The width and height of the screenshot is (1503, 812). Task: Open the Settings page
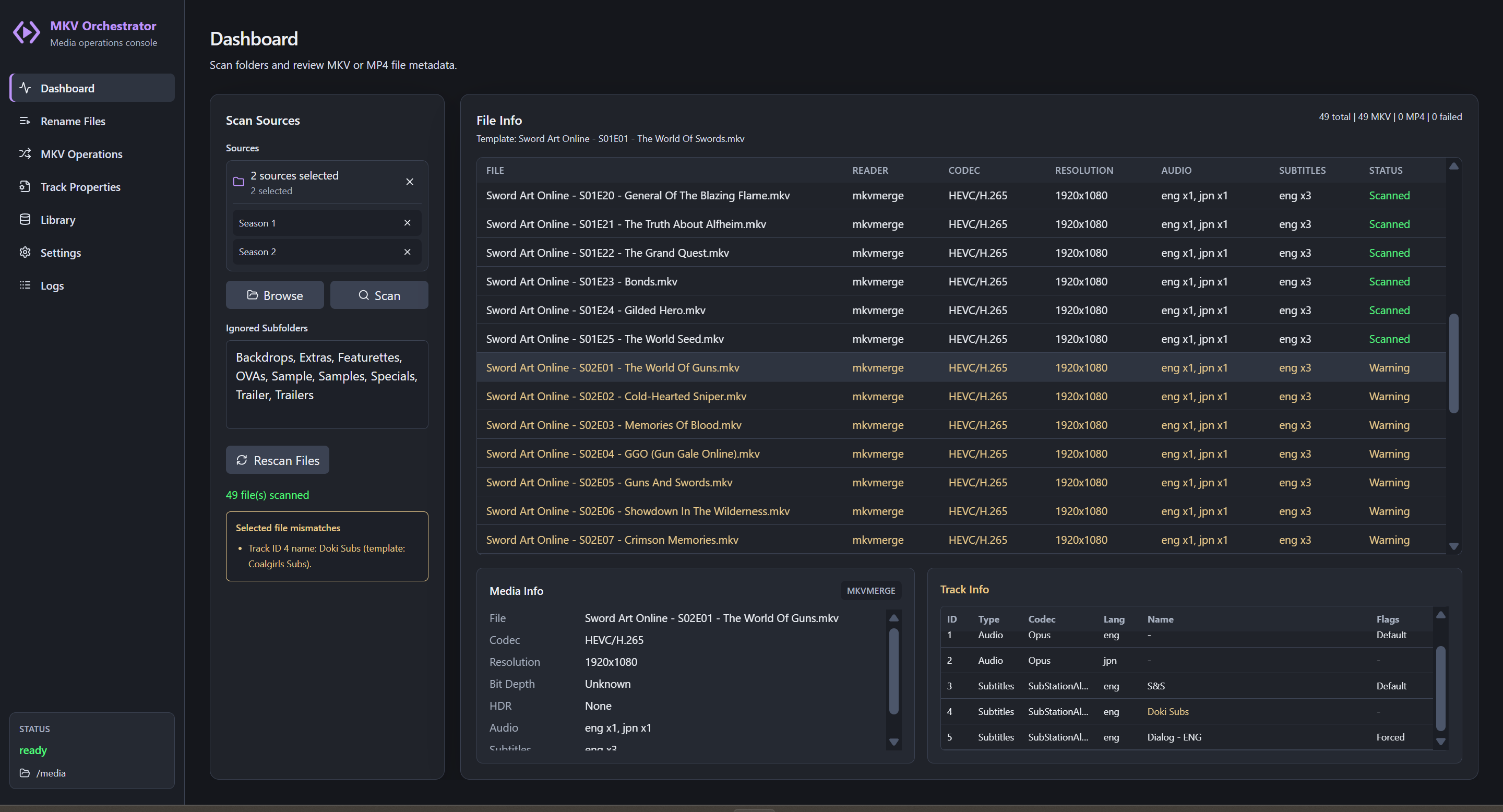tap(92, 253)
